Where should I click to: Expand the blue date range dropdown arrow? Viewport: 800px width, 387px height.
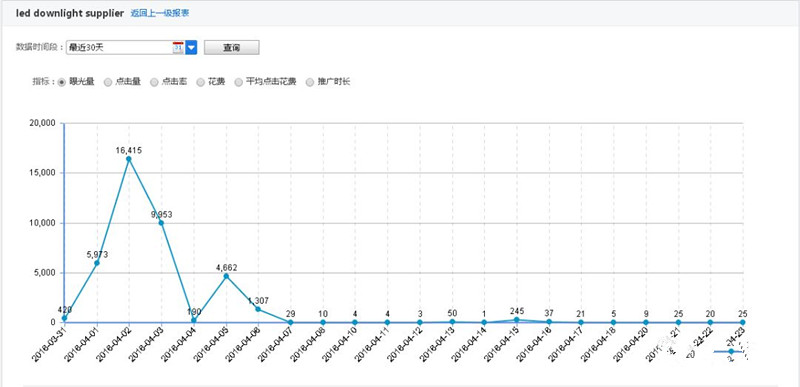191,47
